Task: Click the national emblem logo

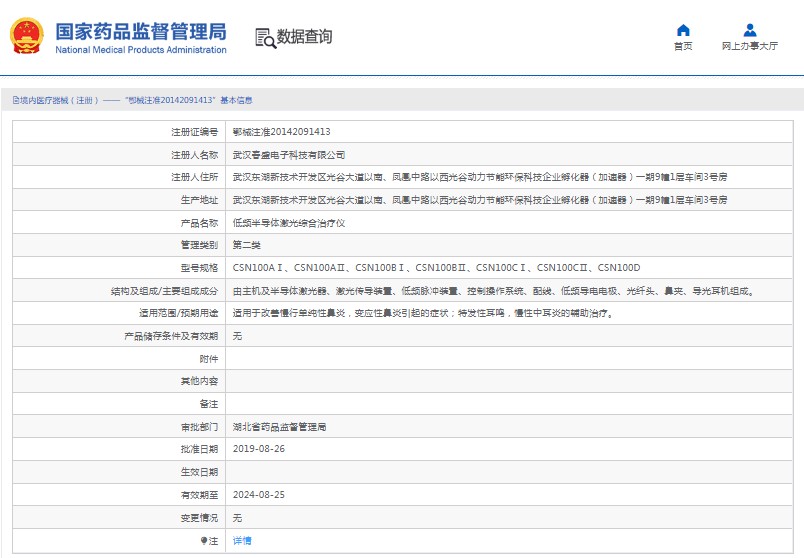Action: (27, 36)
